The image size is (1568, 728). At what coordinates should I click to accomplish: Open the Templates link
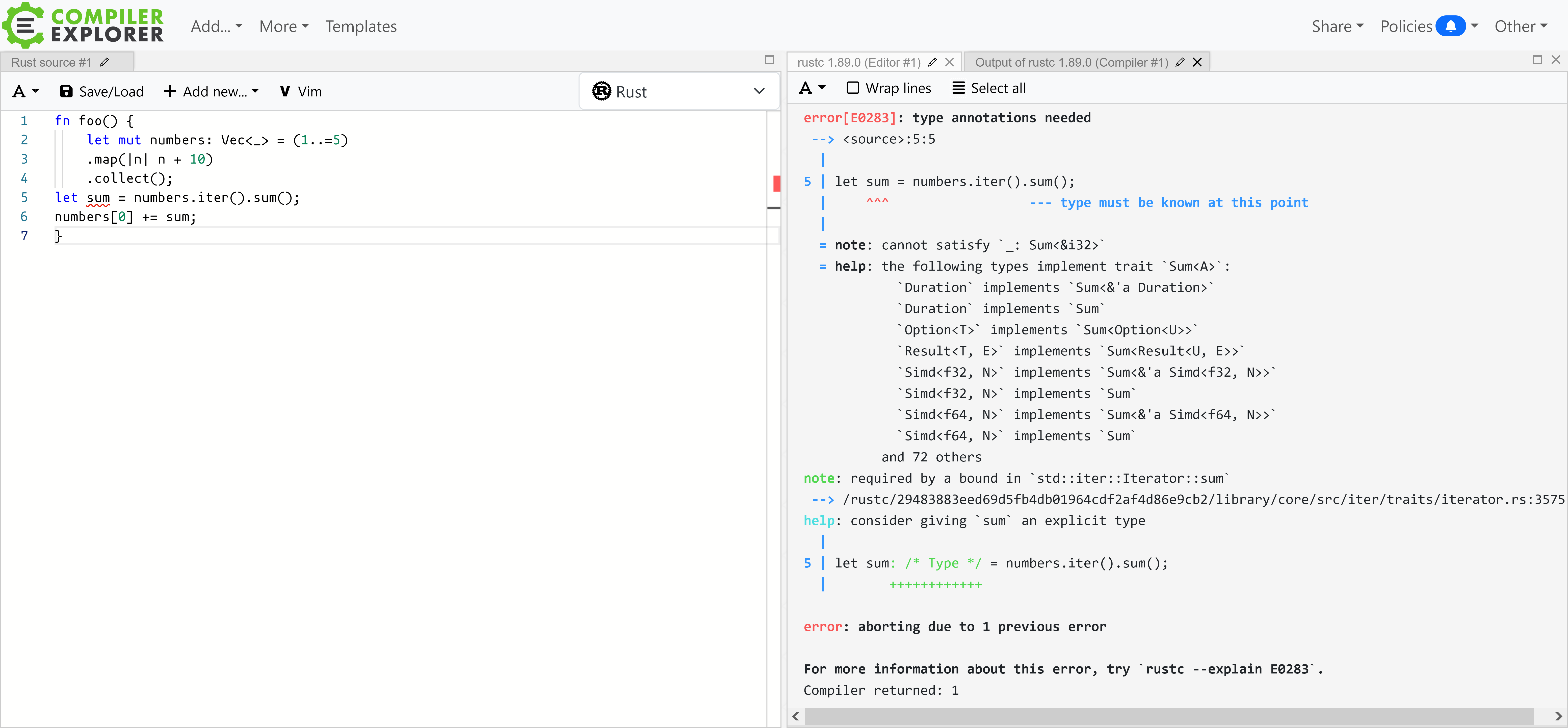click(x=360, y=26)
